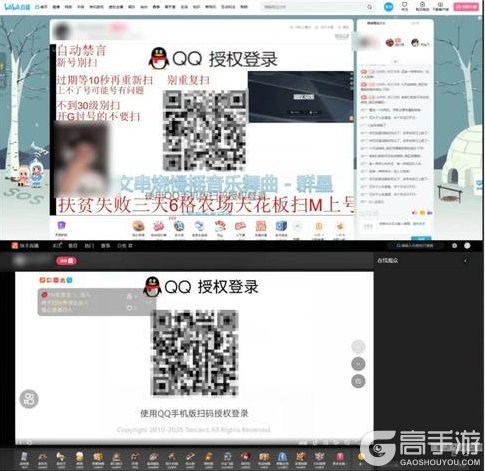Select the headphones gift in Kuaishou gift bar
This screenshot has width=485, height=471.
227,456
